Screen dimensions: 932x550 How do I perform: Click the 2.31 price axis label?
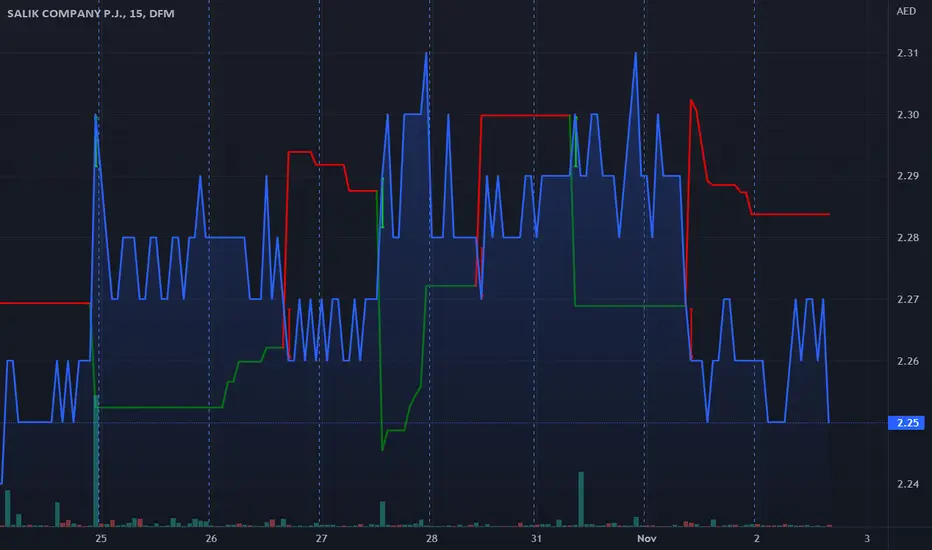[908, 53]
